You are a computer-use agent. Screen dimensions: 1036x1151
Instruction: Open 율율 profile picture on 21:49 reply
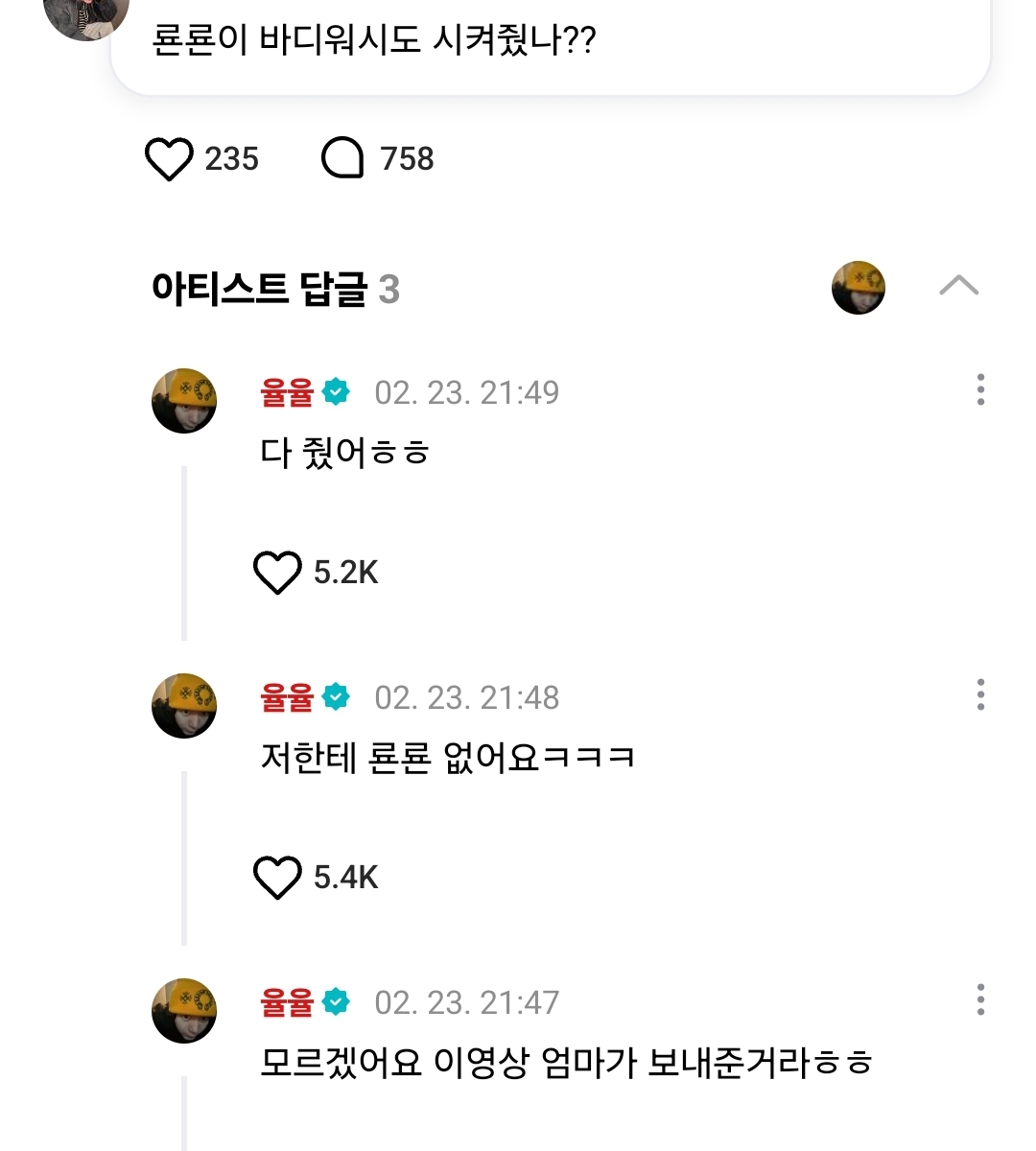(184, 401)
